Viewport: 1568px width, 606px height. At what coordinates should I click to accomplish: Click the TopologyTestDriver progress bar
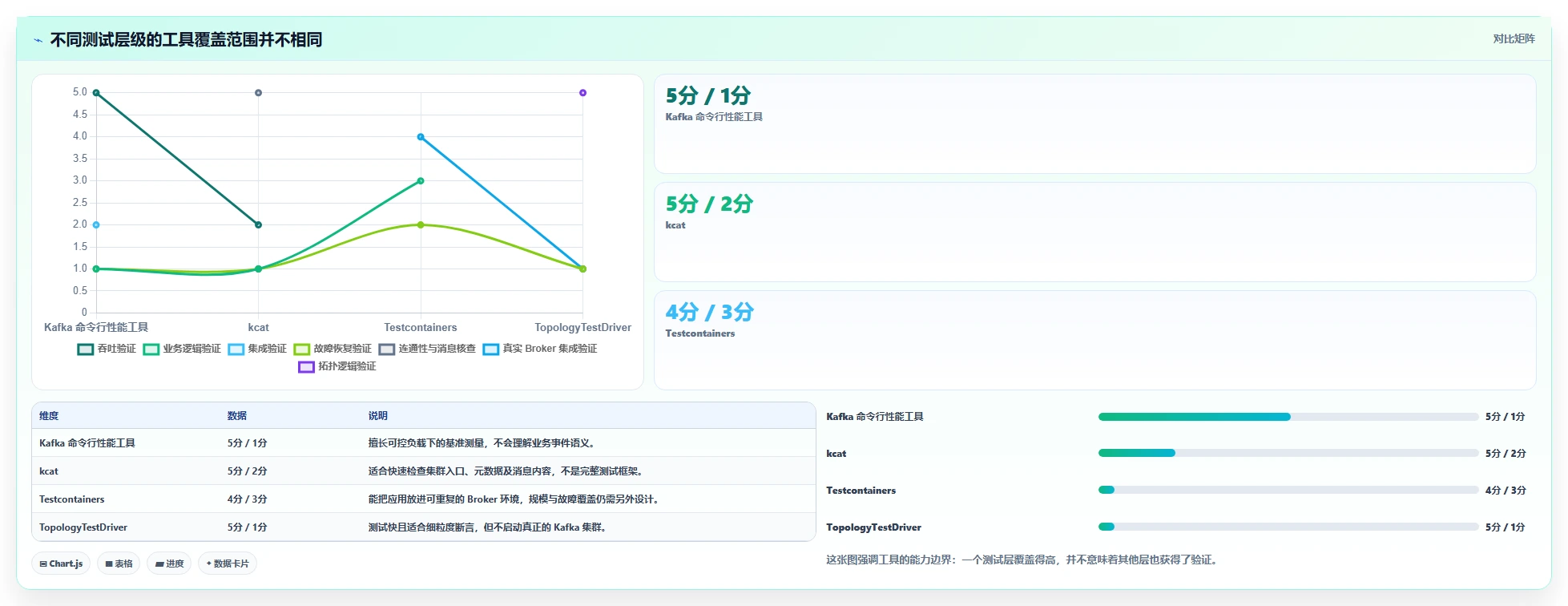click(1288, 527)
